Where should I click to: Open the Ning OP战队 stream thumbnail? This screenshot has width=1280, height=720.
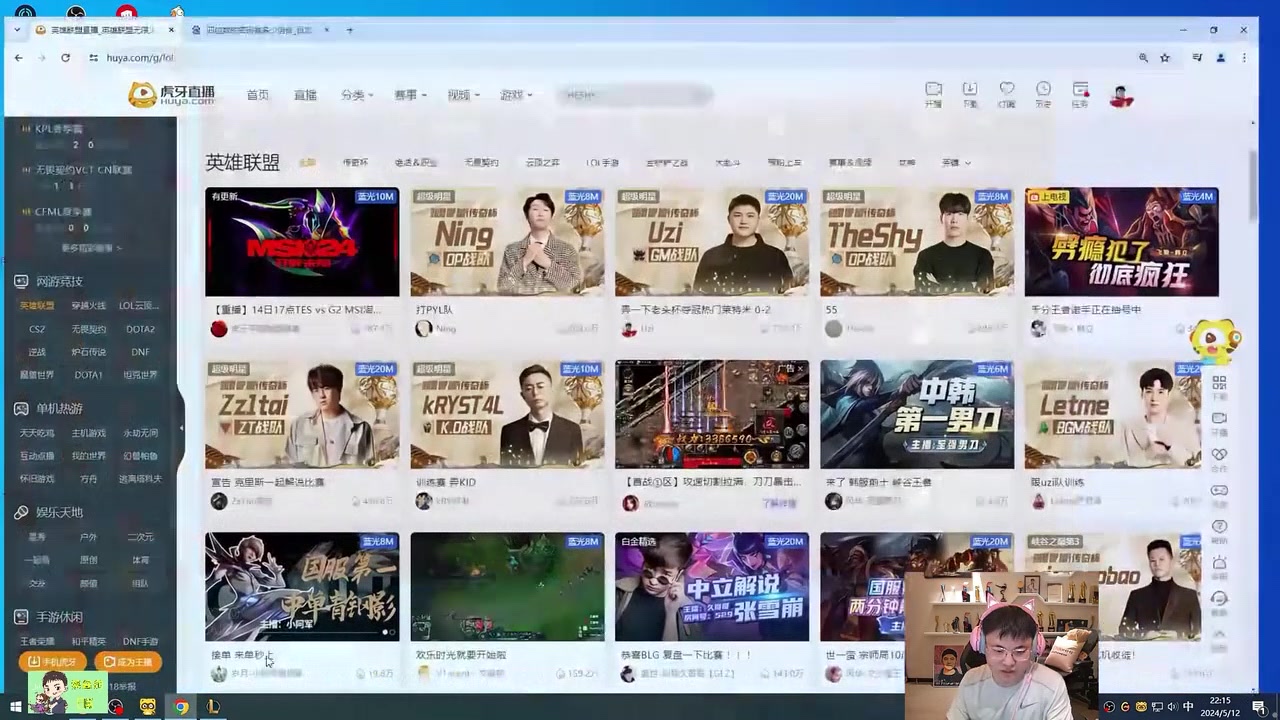click(507, 242)
